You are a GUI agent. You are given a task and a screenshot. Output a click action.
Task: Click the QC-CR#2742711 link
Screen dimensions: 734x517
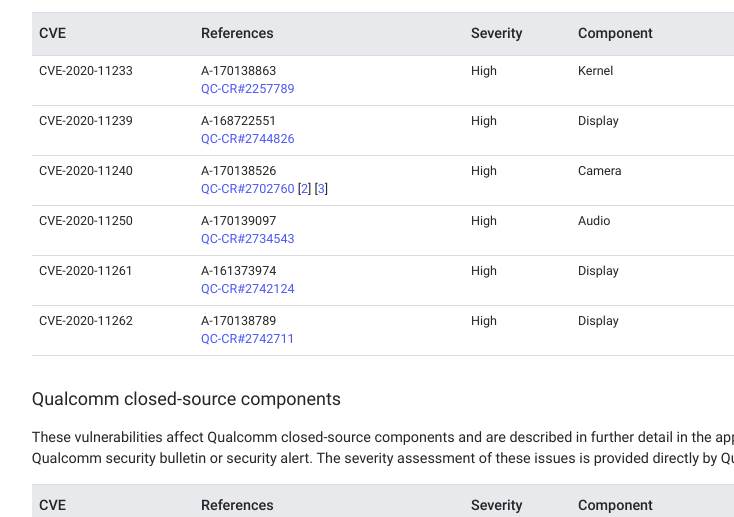pyautogui.click(x=247, y=339)
